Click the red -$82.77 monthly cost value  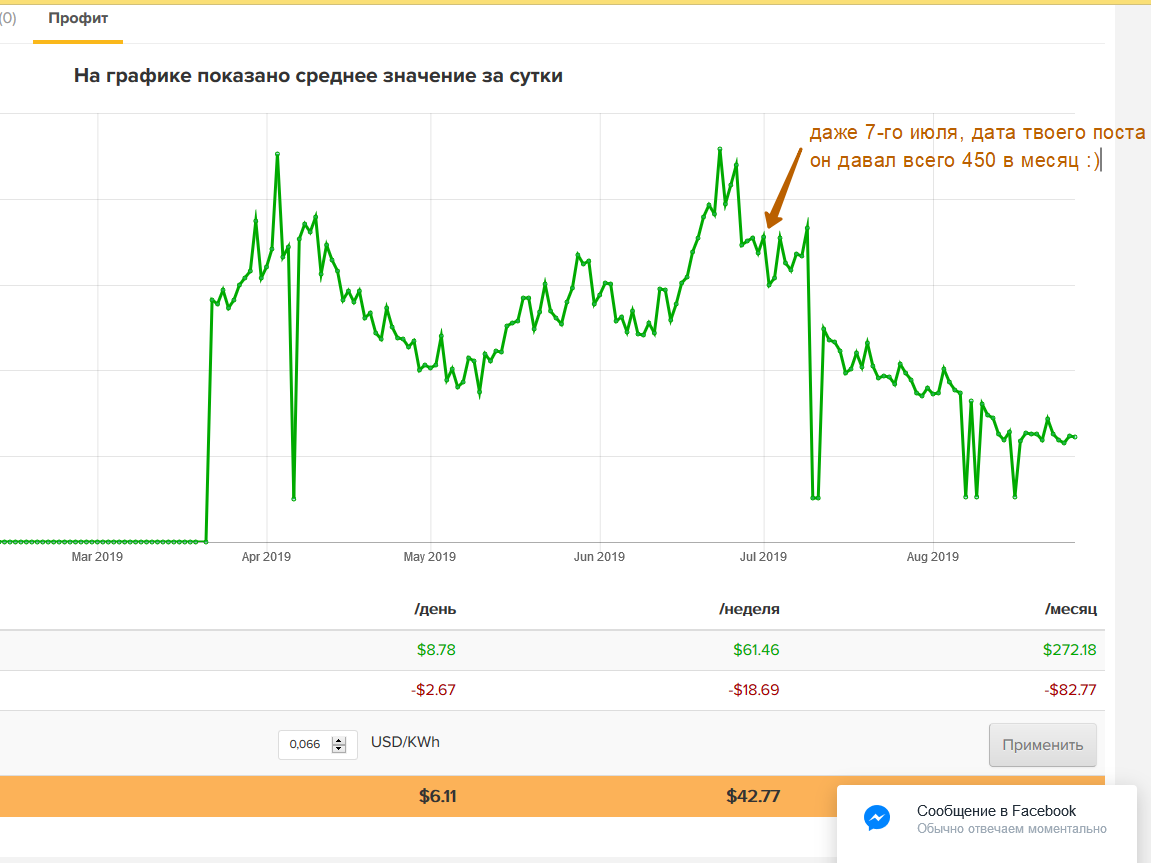tap(1074, 690)
